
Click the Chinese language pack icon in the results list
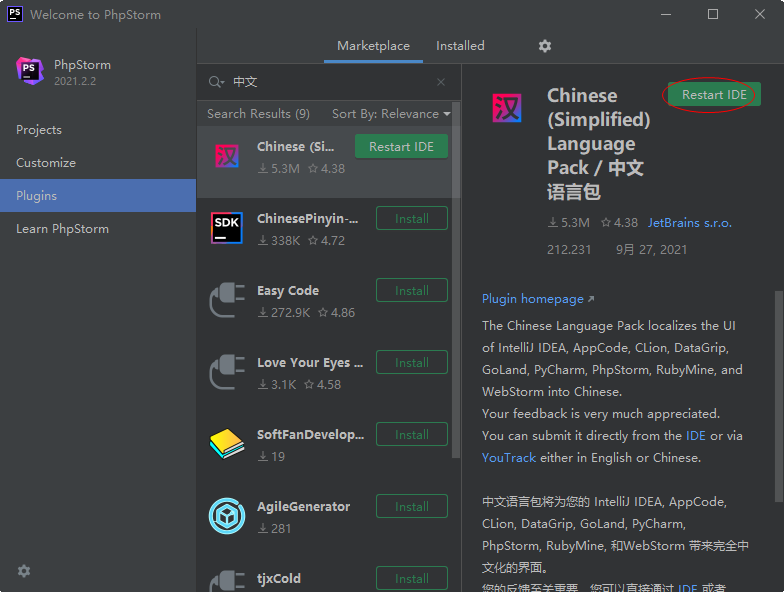point(227,156)
